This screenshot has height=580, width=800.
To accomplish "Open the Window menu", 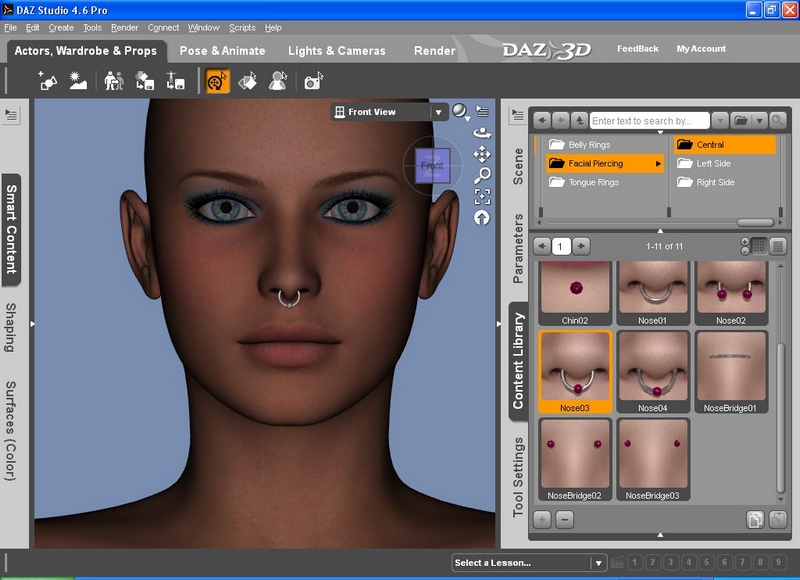I will (x=204, y=28).
